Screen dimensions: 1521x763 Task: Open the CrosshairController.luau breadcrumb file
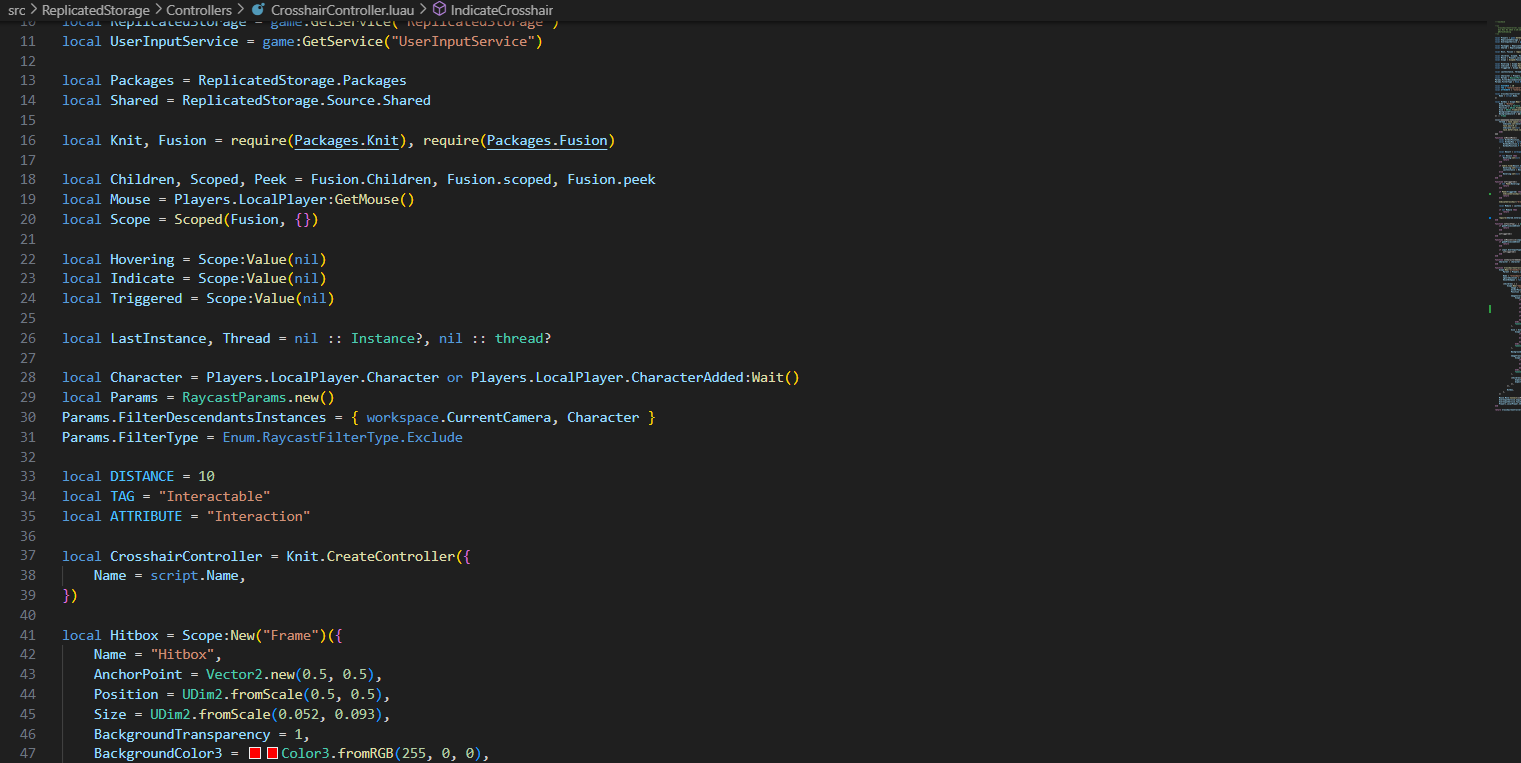pos(343,10)
